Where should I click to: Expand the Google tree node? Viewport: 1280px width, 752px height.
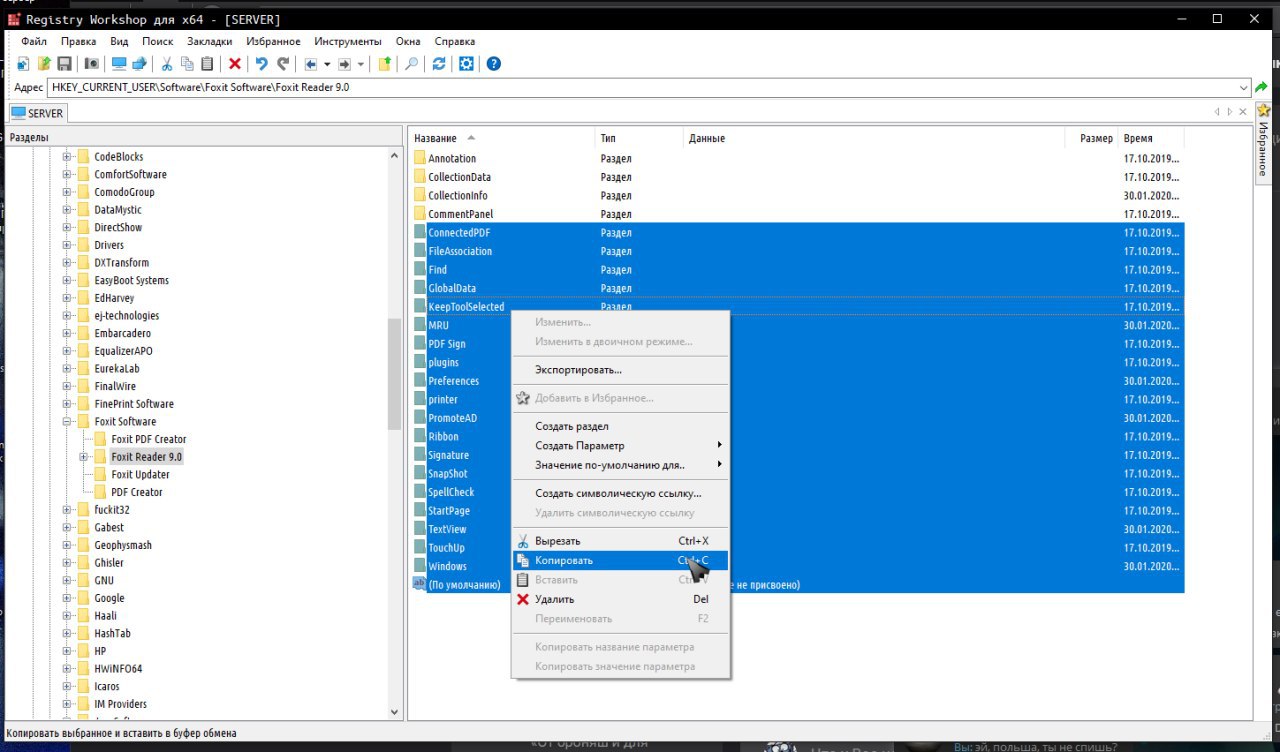coord(67,598)
